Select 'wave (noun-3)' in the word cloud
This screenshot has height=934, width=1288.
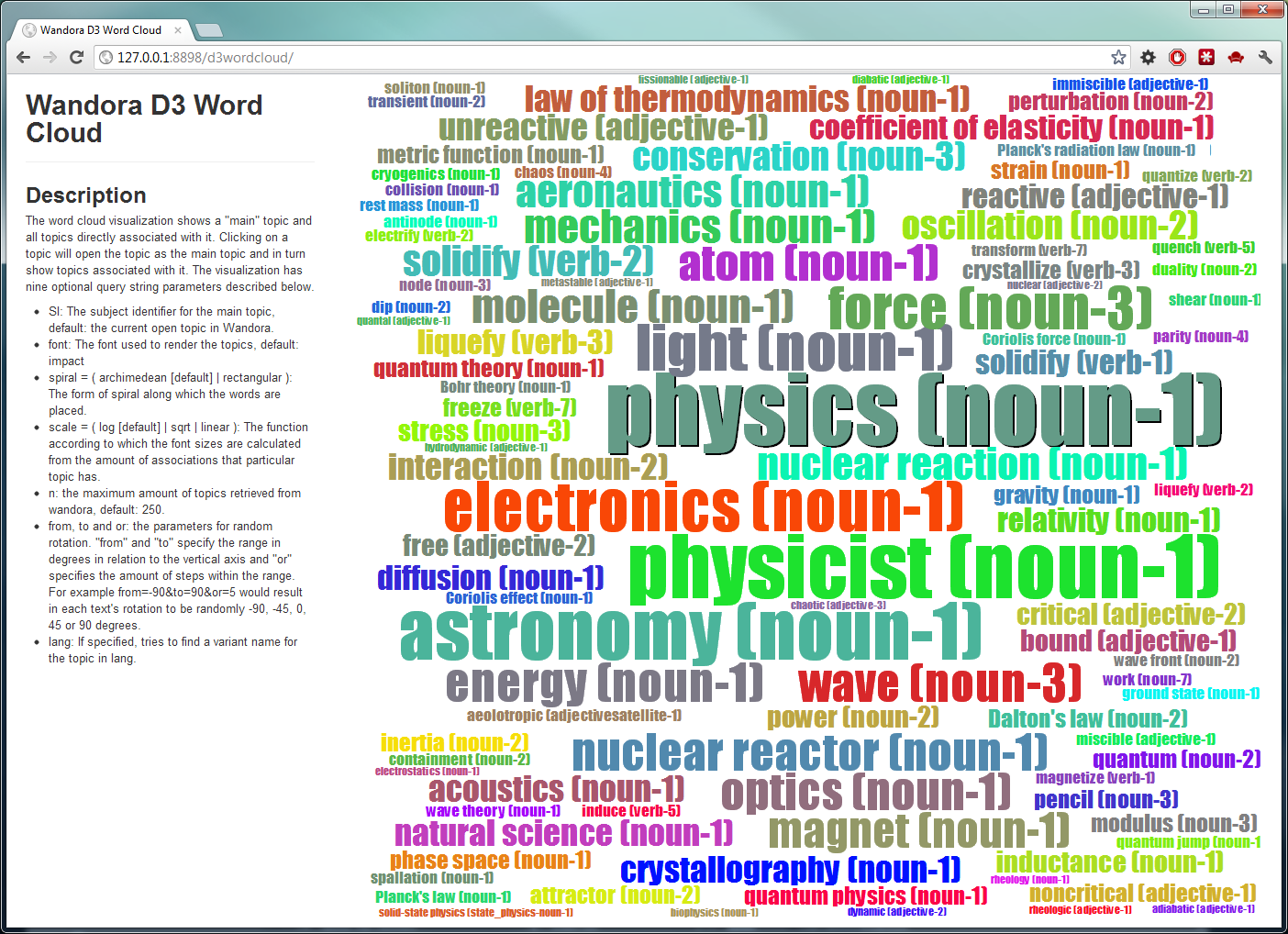[938, 683]
